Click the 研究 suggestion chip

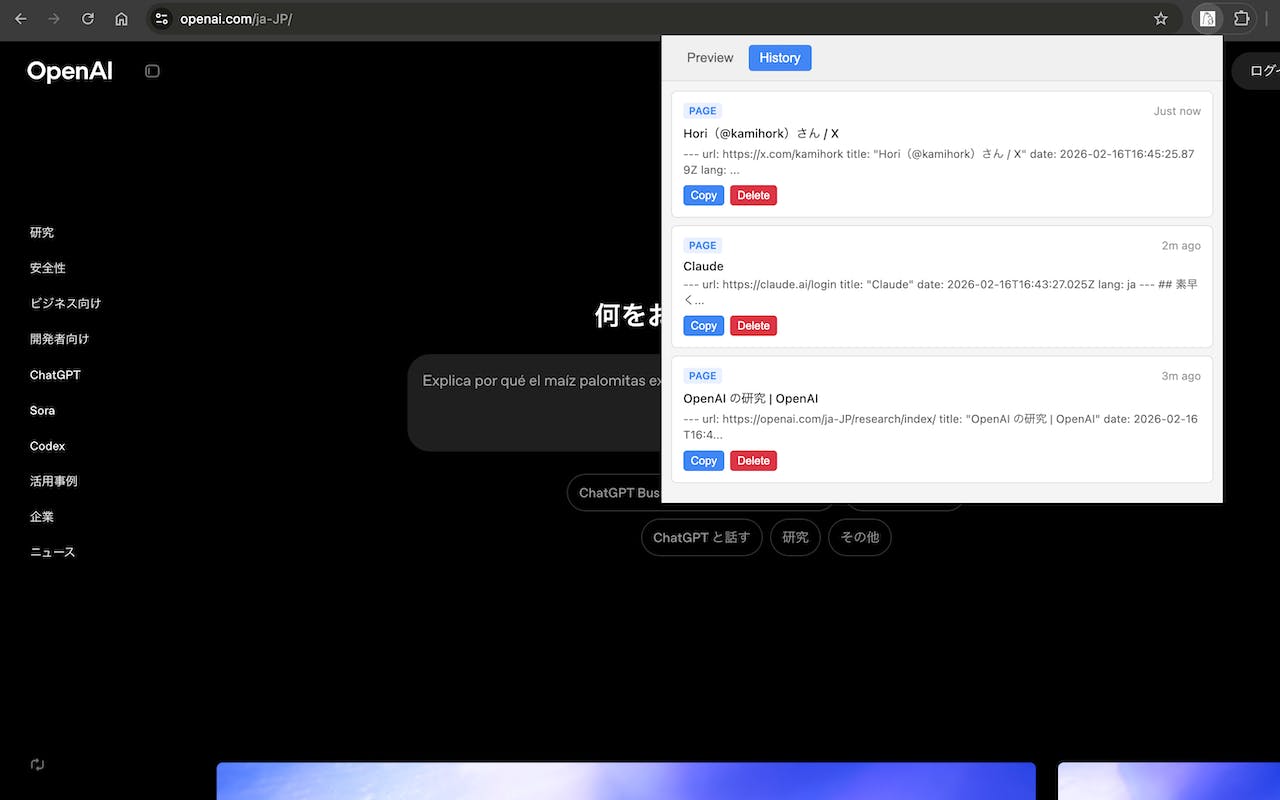point(795,537)
